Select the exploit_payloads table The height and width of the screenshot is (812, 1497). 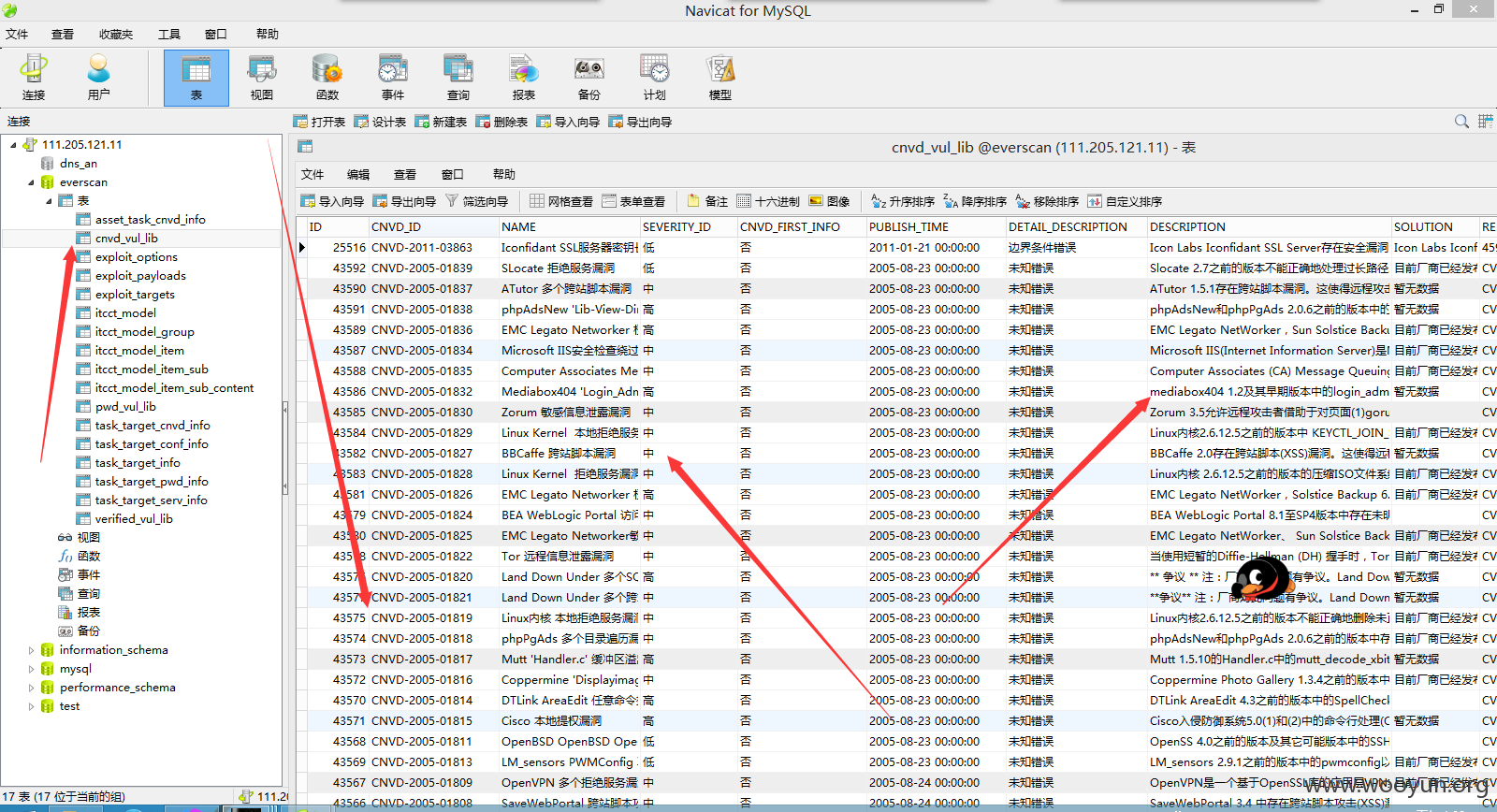coord(140,275)
